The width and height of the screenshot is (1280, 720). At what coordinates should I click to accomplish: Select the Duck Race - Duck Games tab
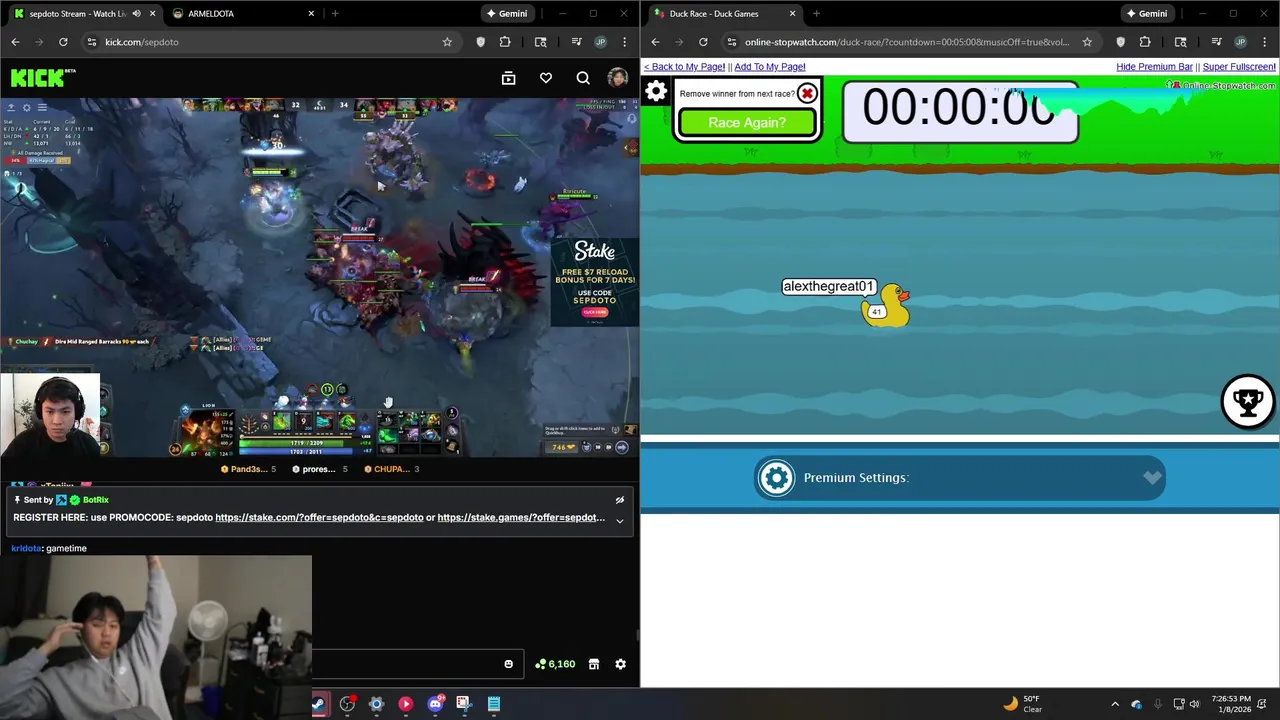(725, 14)
